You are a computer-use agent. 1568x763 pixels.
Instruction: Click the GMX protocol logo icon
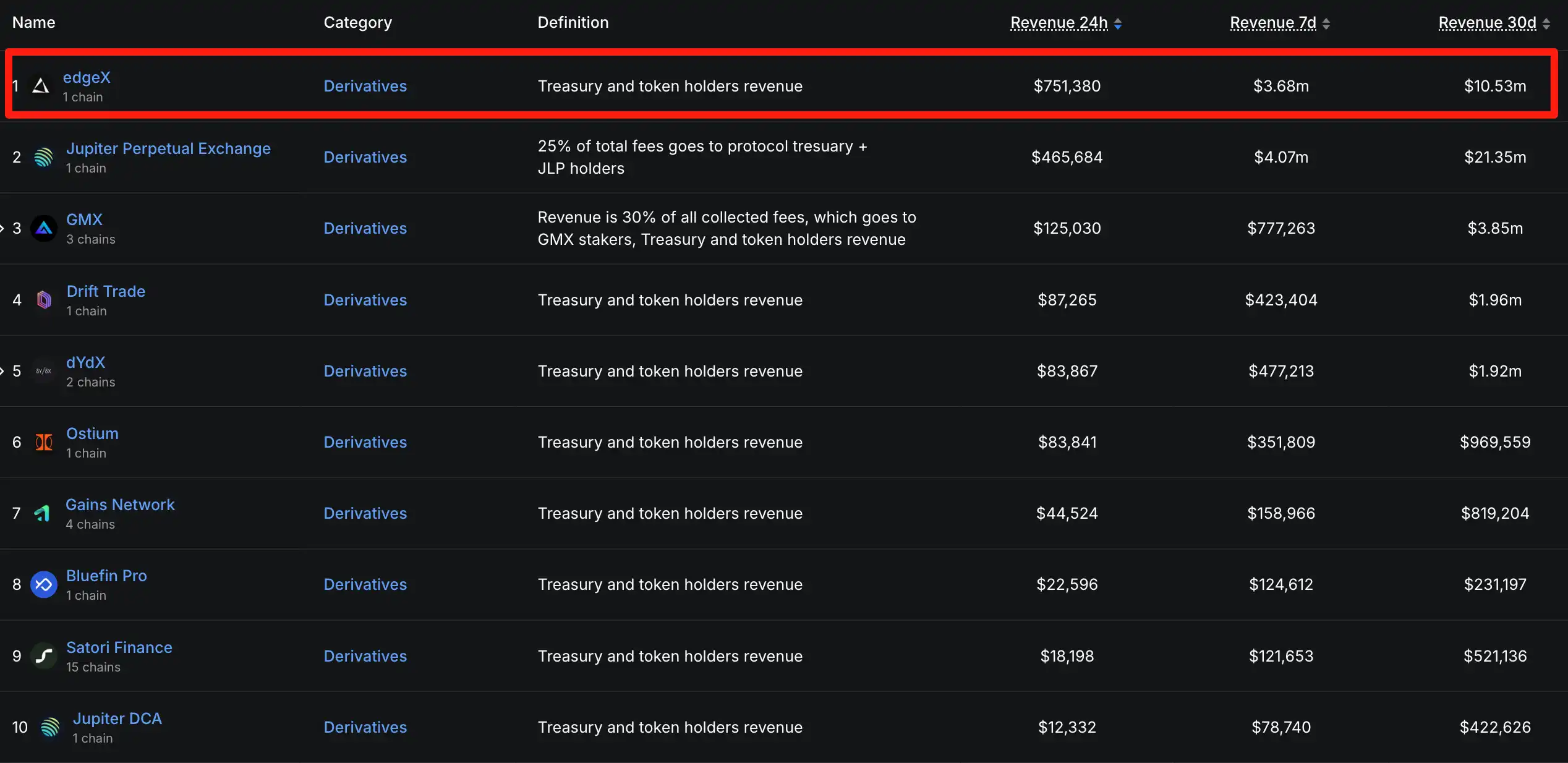pos(44,228)
